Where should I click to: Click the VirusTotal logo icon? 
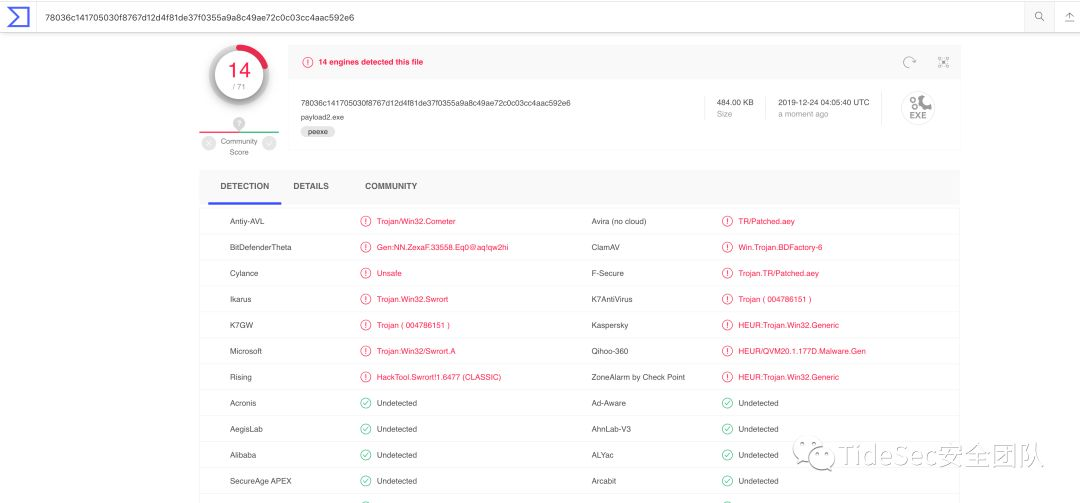tap(17, 17)
